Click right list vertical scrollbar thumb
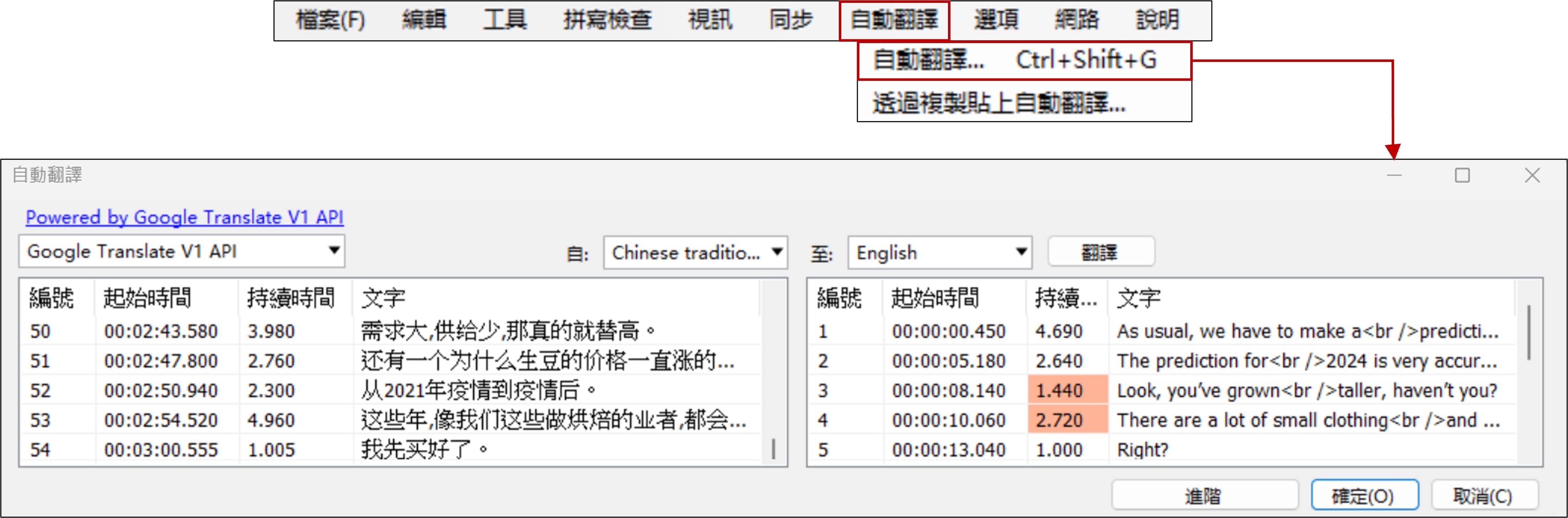 coord(1529,332)
